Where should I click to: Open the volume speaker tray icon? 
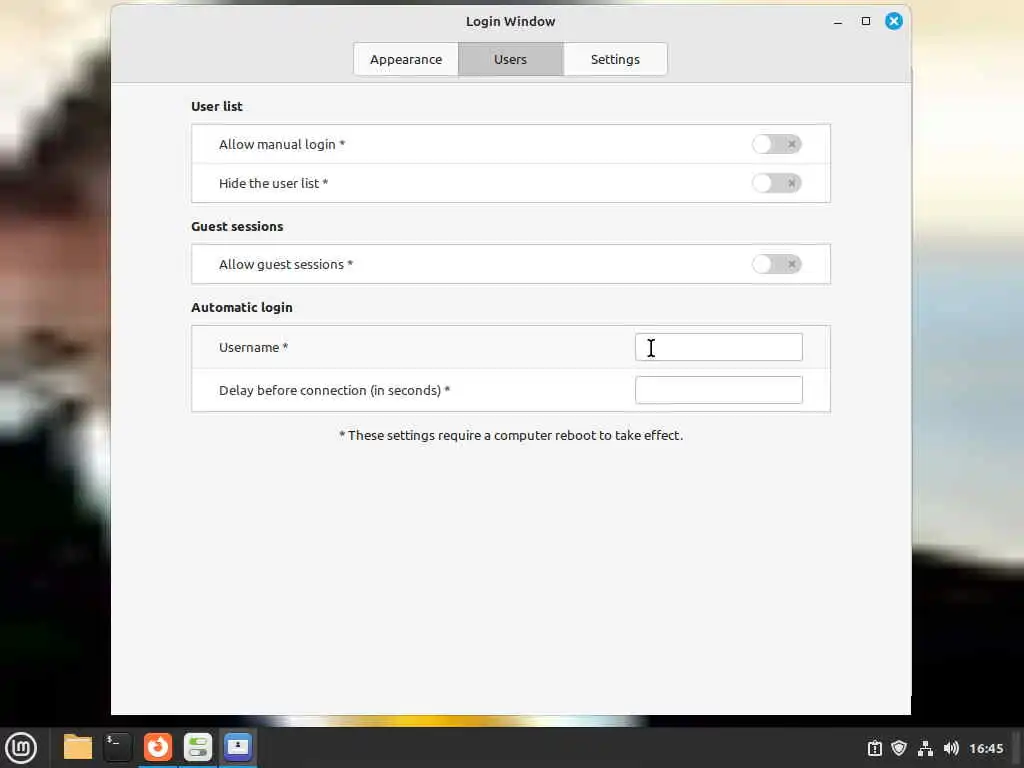[951, 748]
